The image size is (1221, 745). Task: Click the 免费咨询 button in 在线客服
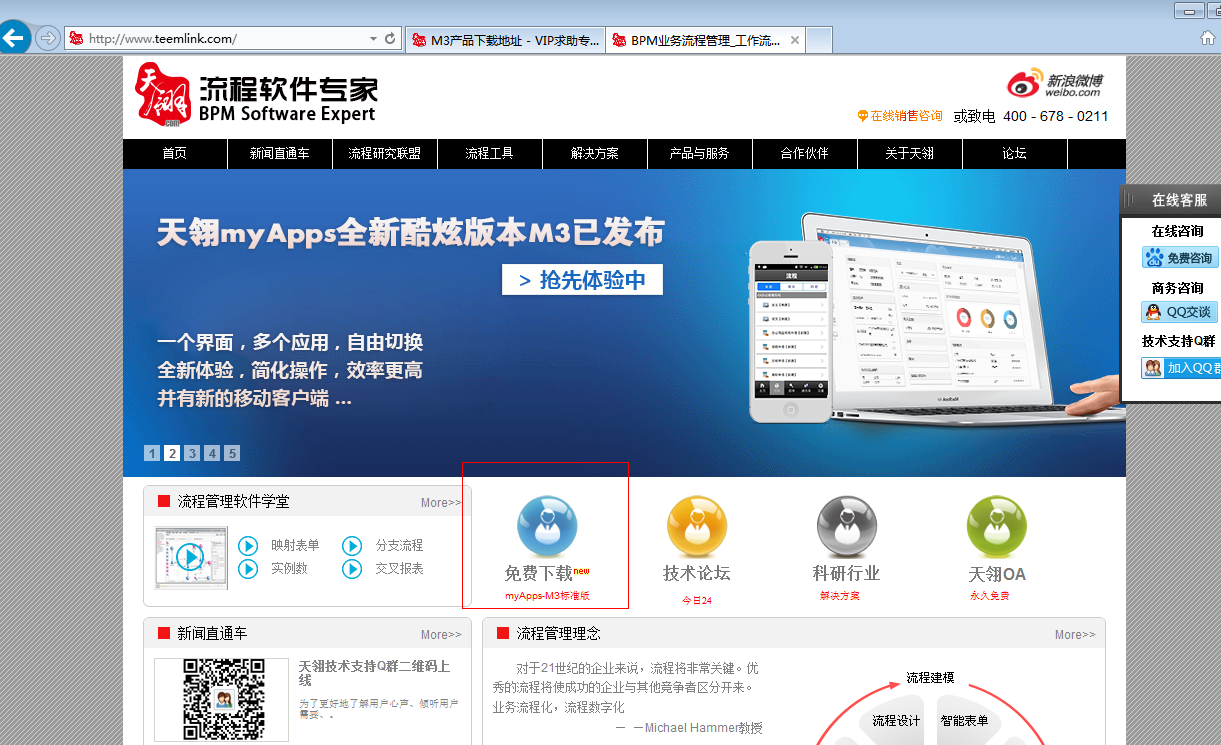(x=1181, y=258)
